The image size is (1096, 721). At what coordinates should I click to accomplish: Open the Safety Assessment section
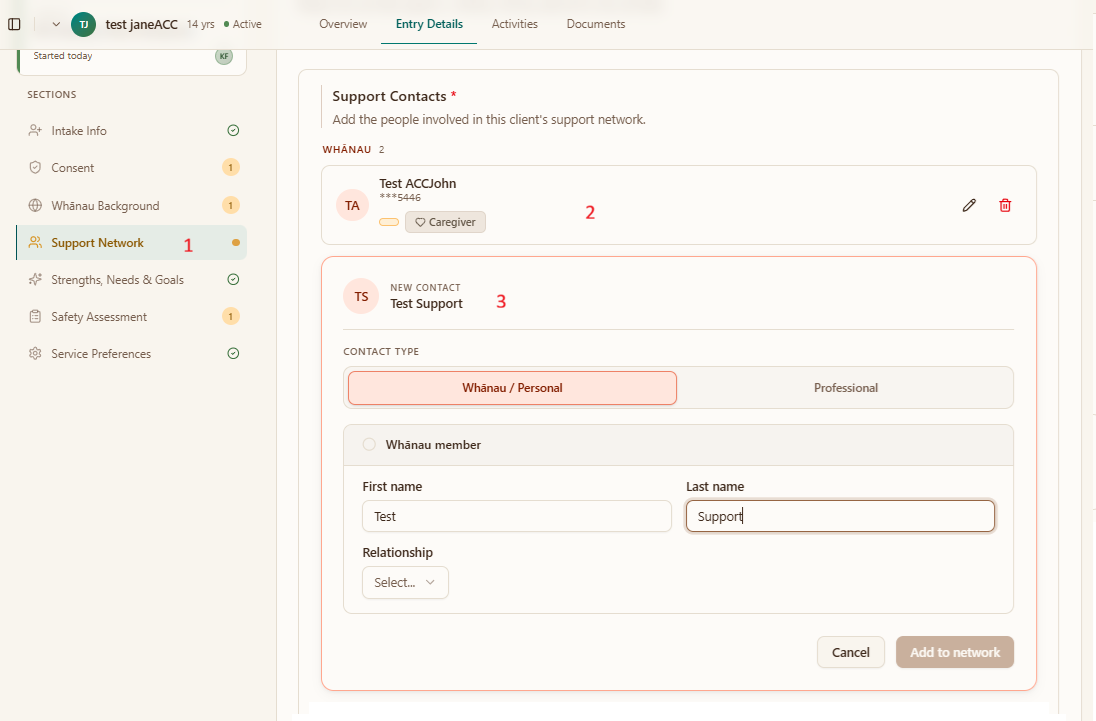pos(131,316)
